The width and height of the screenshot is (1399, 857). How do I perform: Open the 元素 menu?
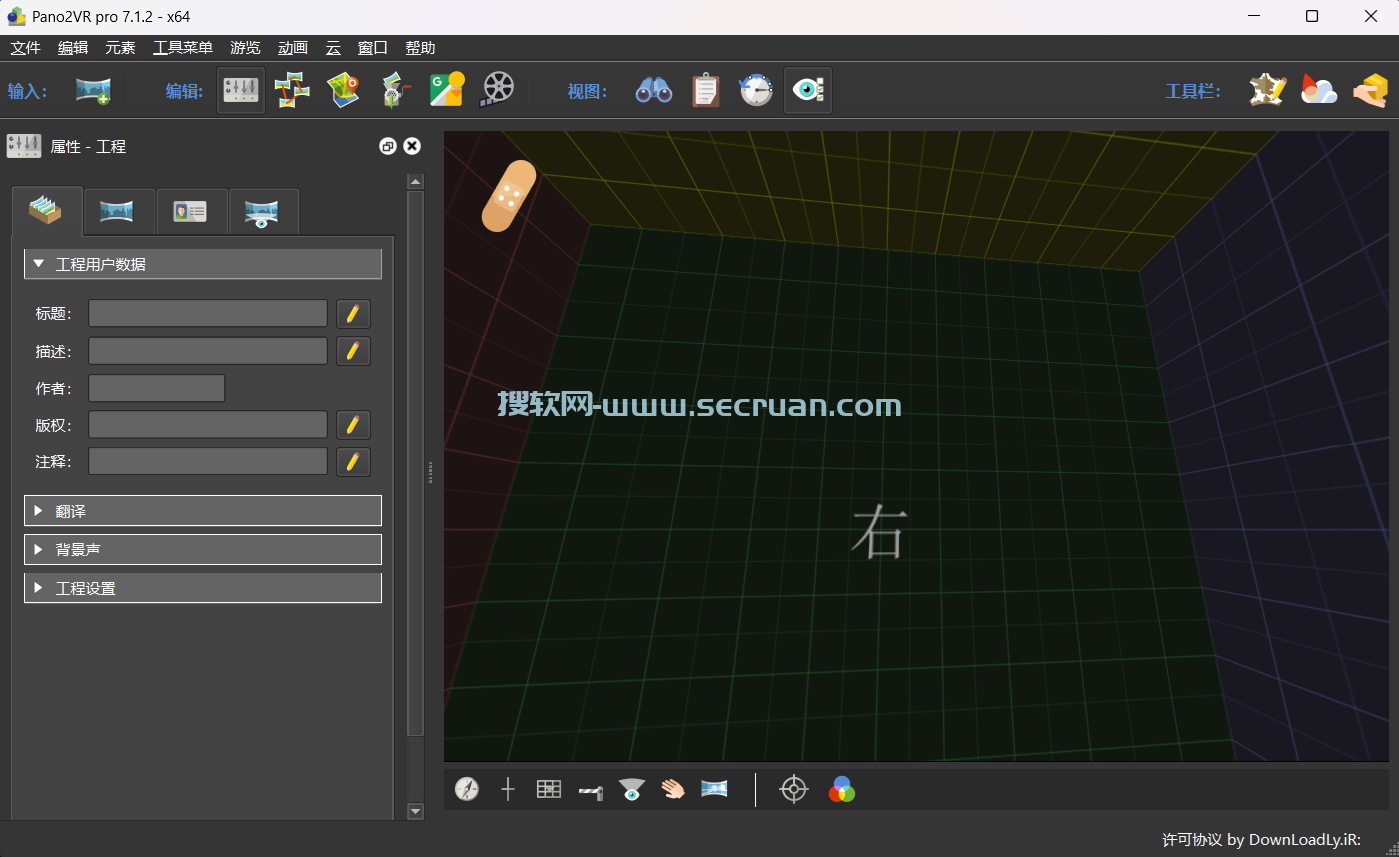pyautogui.click(x=121, y=48)
